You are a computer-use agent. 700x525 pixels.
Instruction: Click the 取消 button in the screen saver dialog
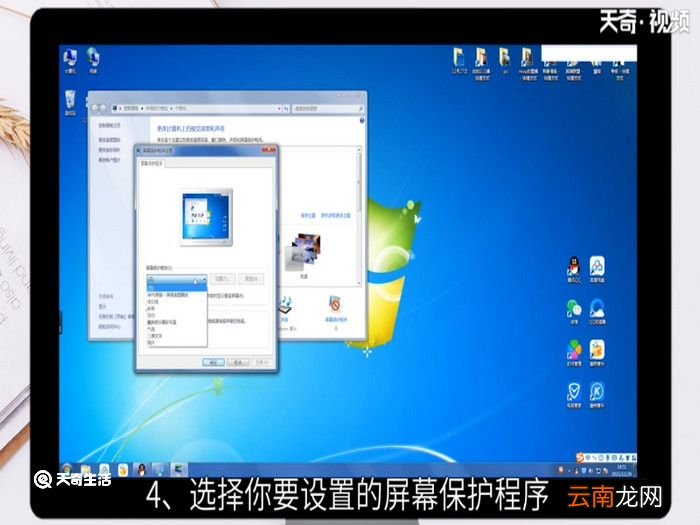tap(238, 362)
